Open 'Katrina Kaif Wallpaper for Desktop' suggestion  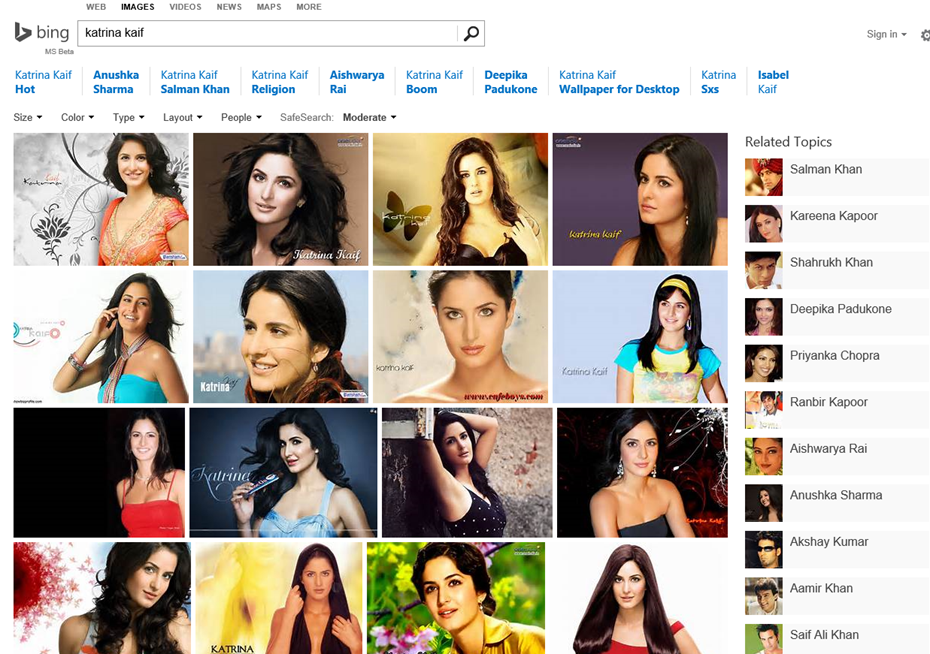click(619, 82)
